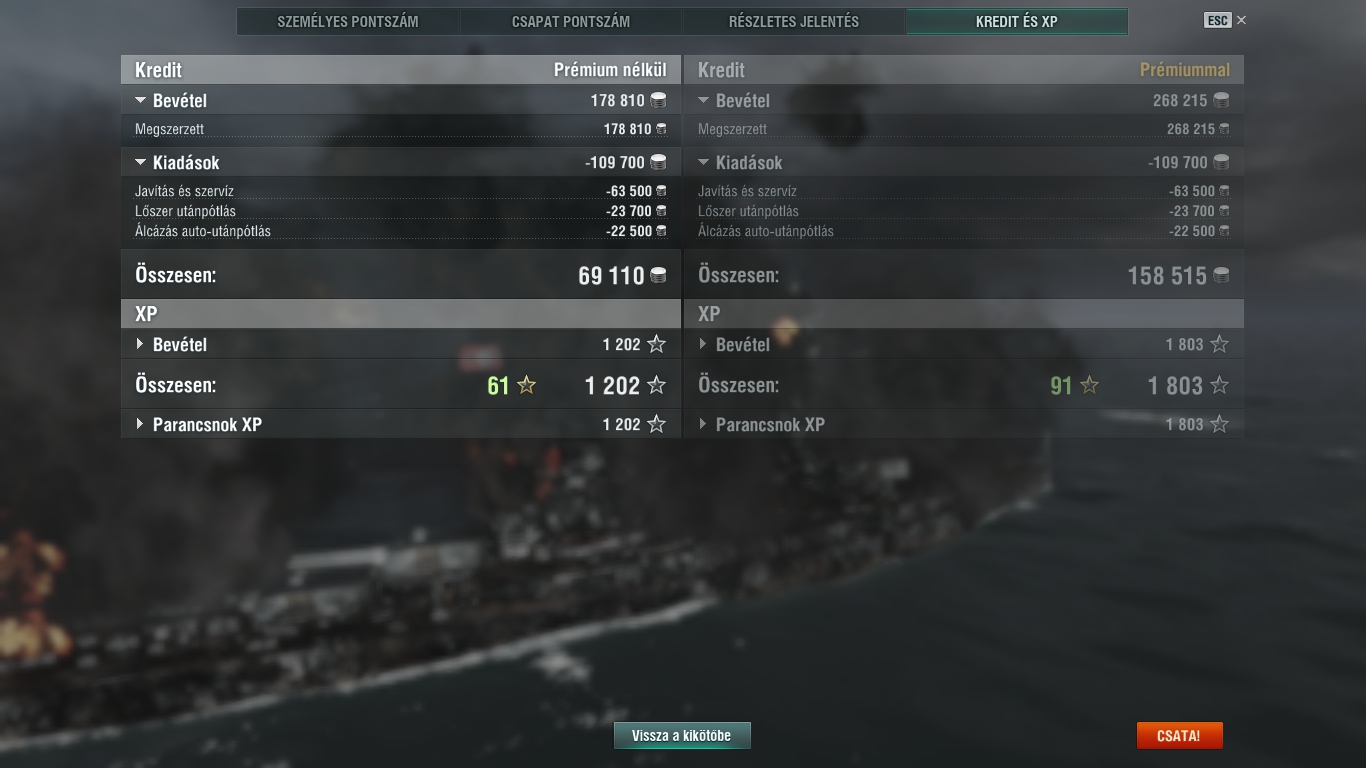Click the coin icon beside premium 158 515 total
This screenshot has width=1366, height=768.
point(1221,275)
